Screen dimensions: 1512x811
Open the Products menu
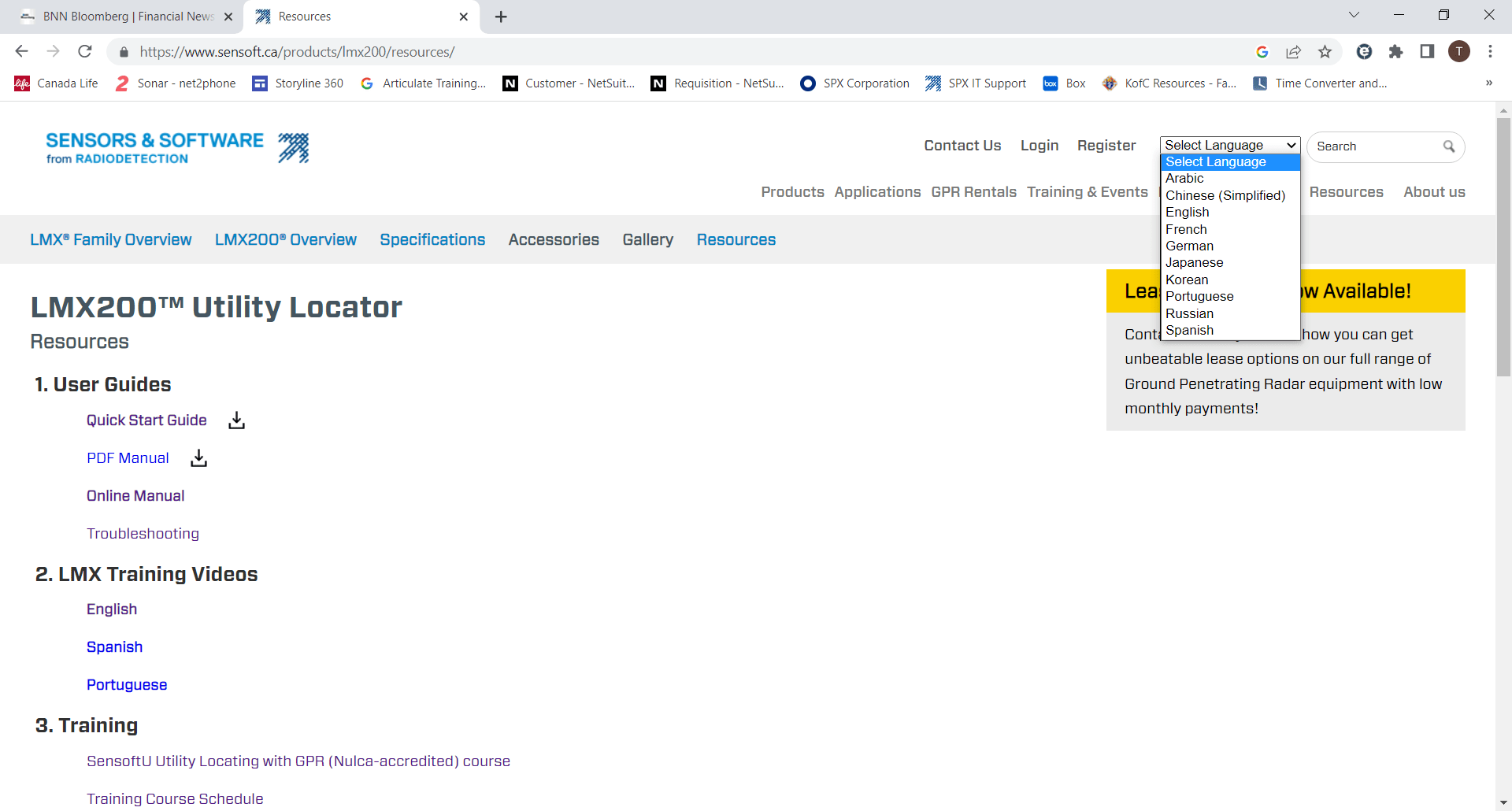coord(792,192)
